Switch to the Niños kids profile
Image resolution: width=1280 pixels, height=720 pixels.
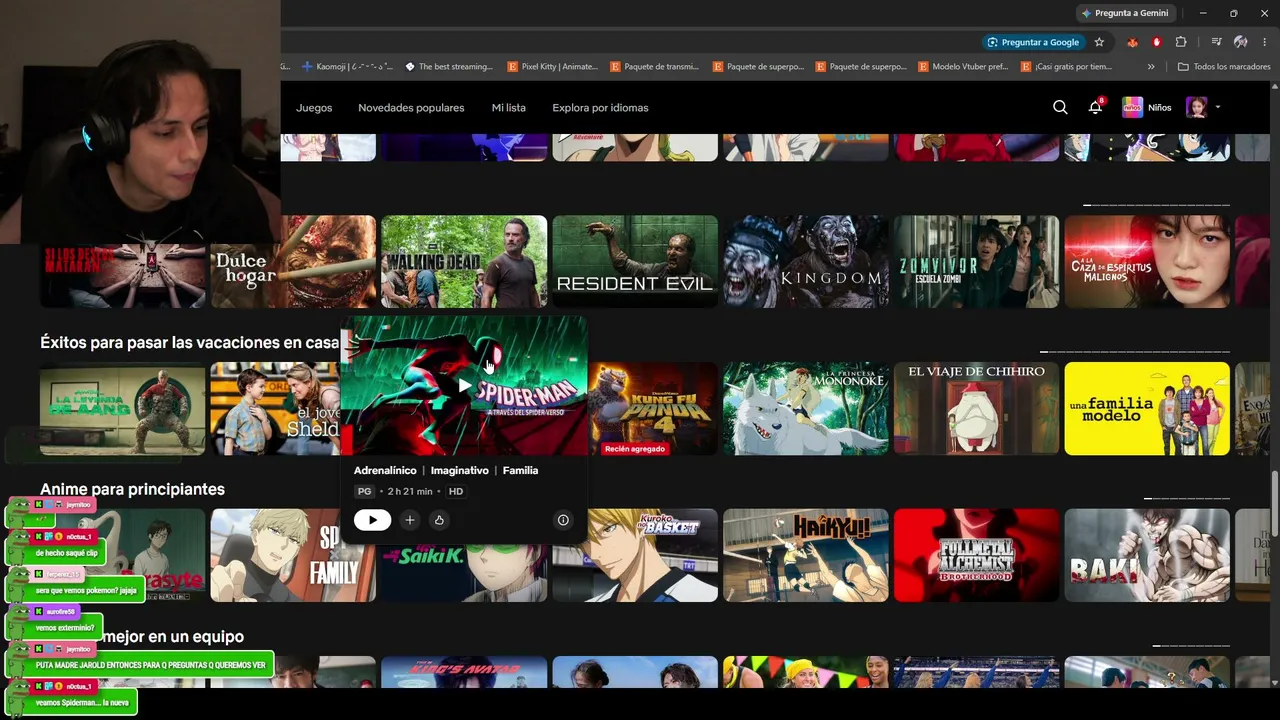click(x=1147, y=107)
